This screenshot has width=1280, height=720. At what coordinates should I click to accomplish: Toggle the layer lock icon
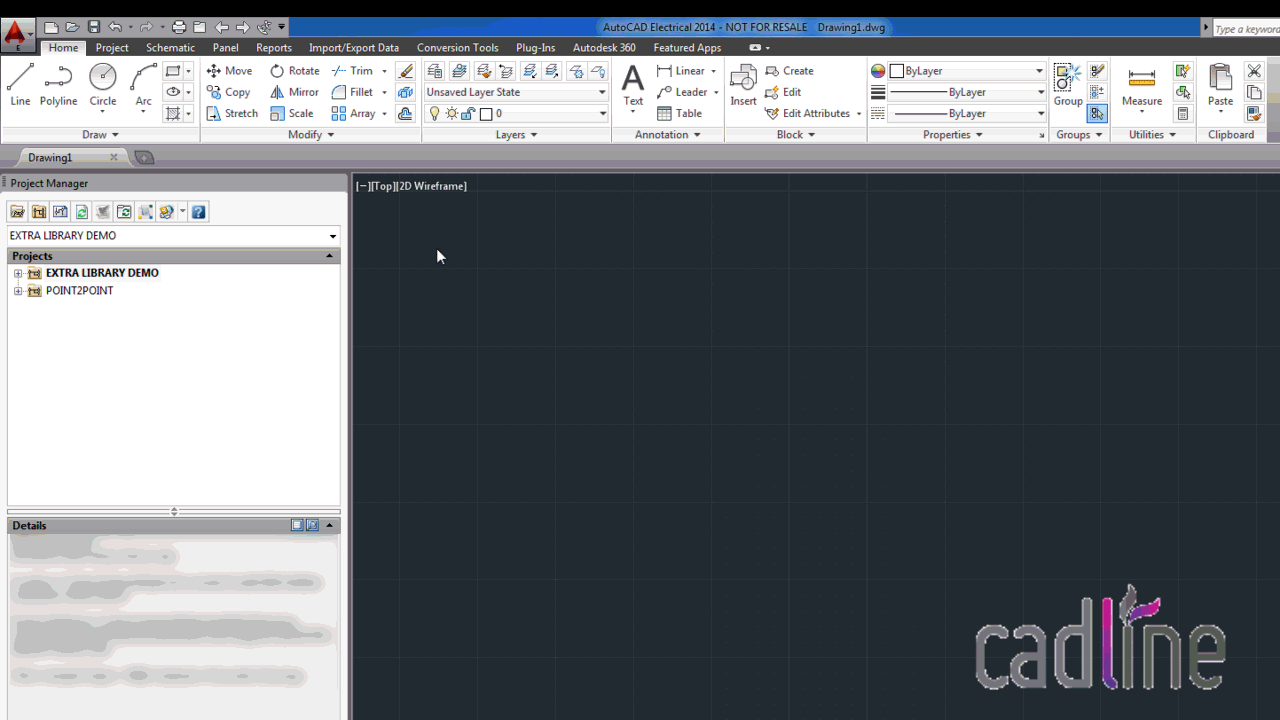[467, 113]
